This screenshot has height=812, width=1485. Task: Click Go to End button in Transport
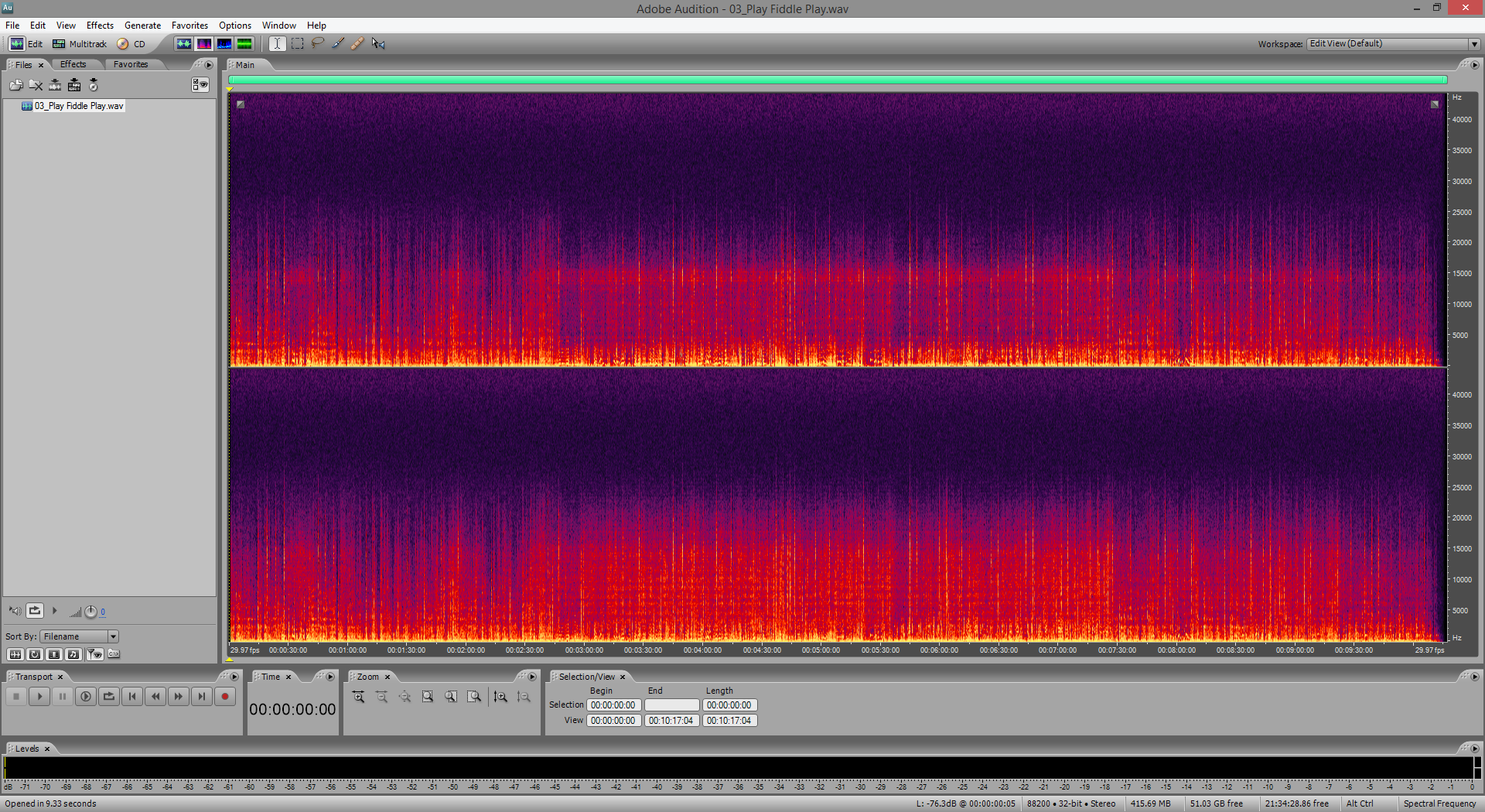202,697
